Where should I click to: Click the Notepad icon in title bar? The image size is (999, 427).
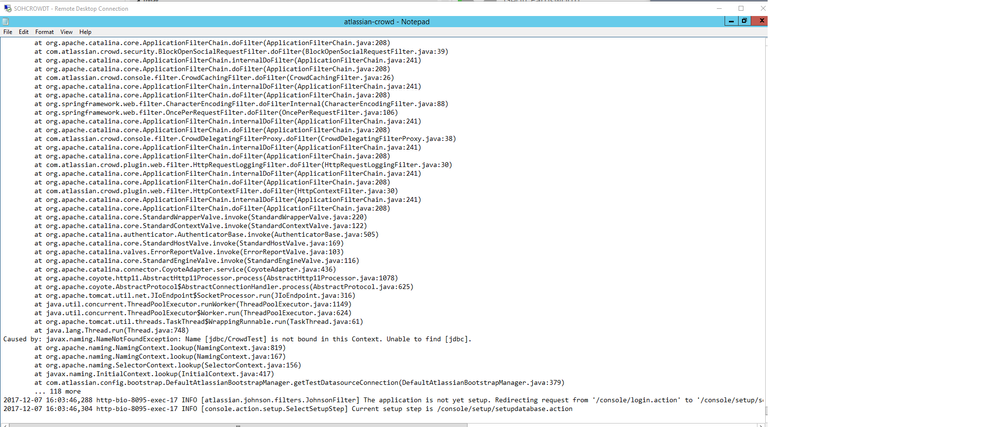point(5,22)
